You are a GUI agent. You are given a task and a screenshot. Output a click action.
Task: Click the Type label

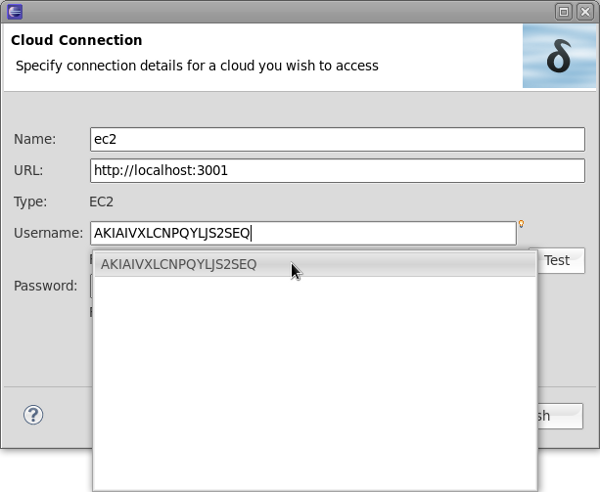click(x=31, y=202)
